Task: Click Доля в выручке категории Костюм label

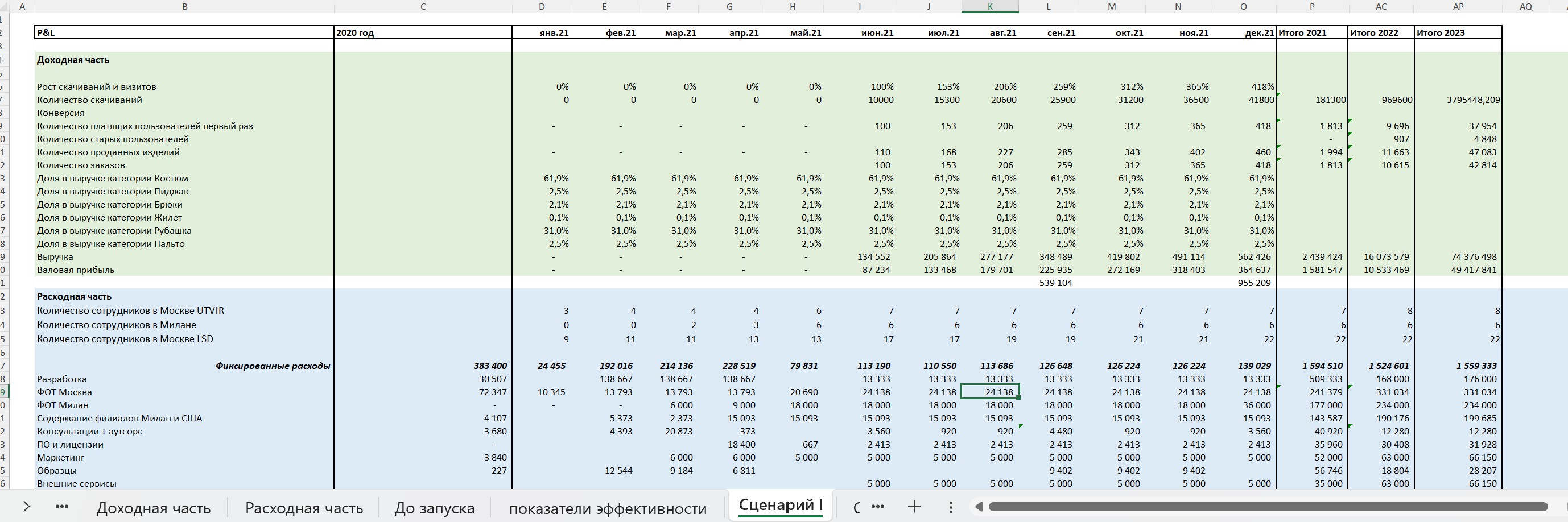Action: point(113,178)
